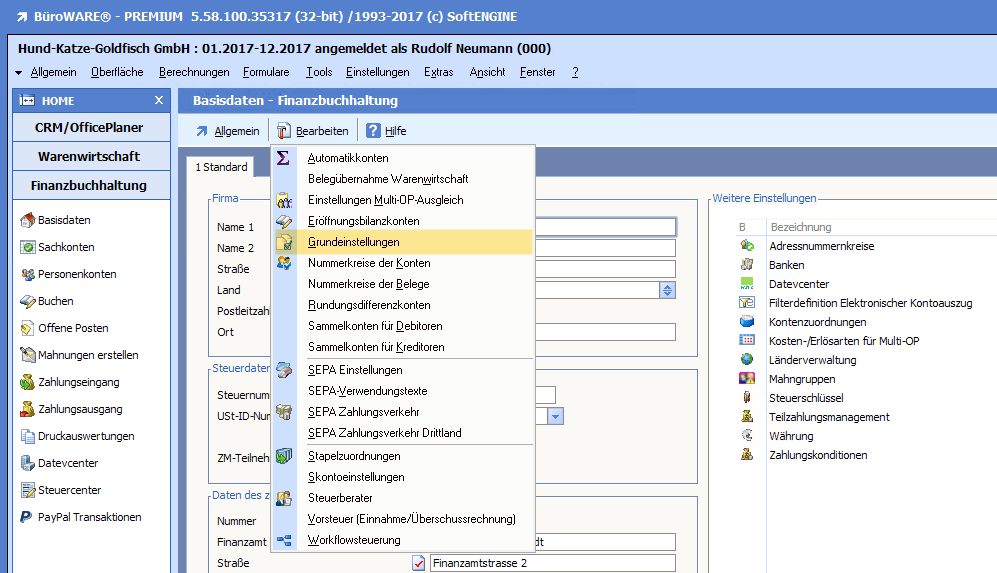
Task: Switch to the 1 Standard tab
Action: pos(221,167)
